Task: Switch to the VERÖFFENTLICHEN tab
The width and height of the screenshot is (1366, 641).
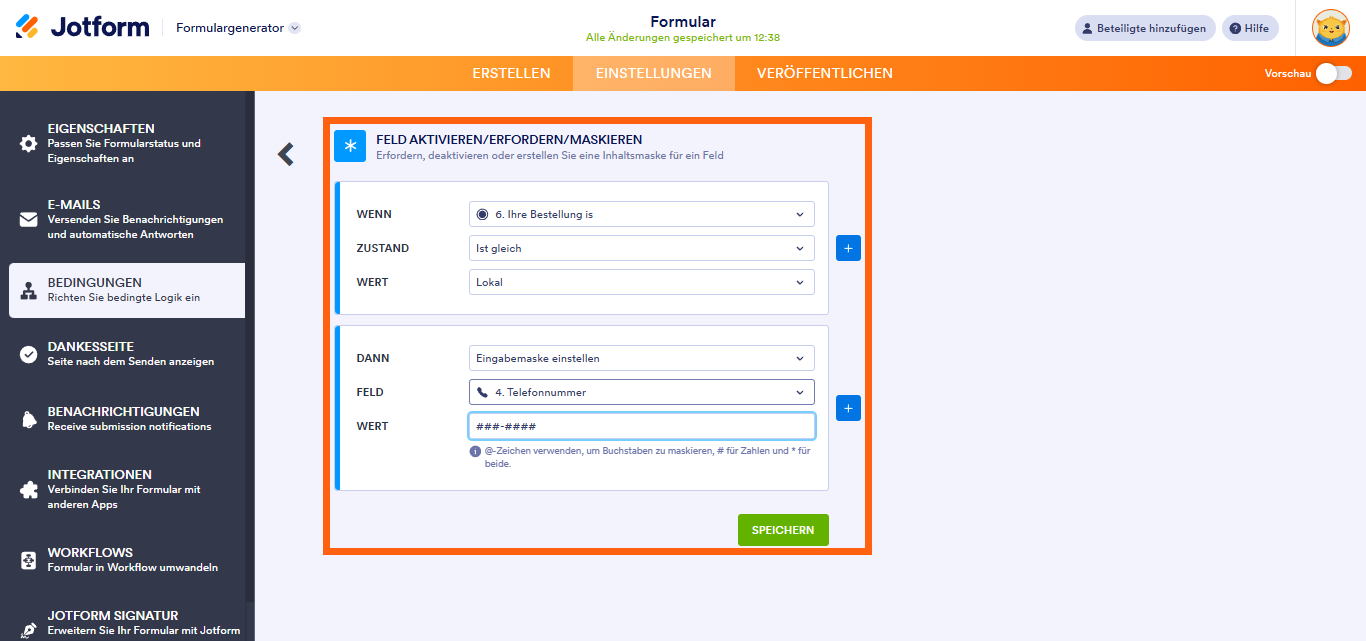Action: coord(824,73)
